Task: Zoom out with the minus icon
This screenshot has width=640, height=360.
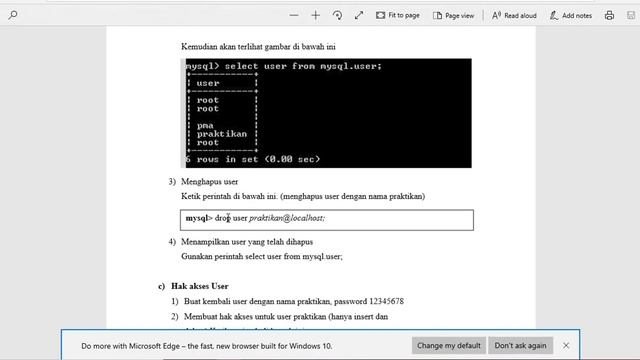Action: [x=294, y=16]
